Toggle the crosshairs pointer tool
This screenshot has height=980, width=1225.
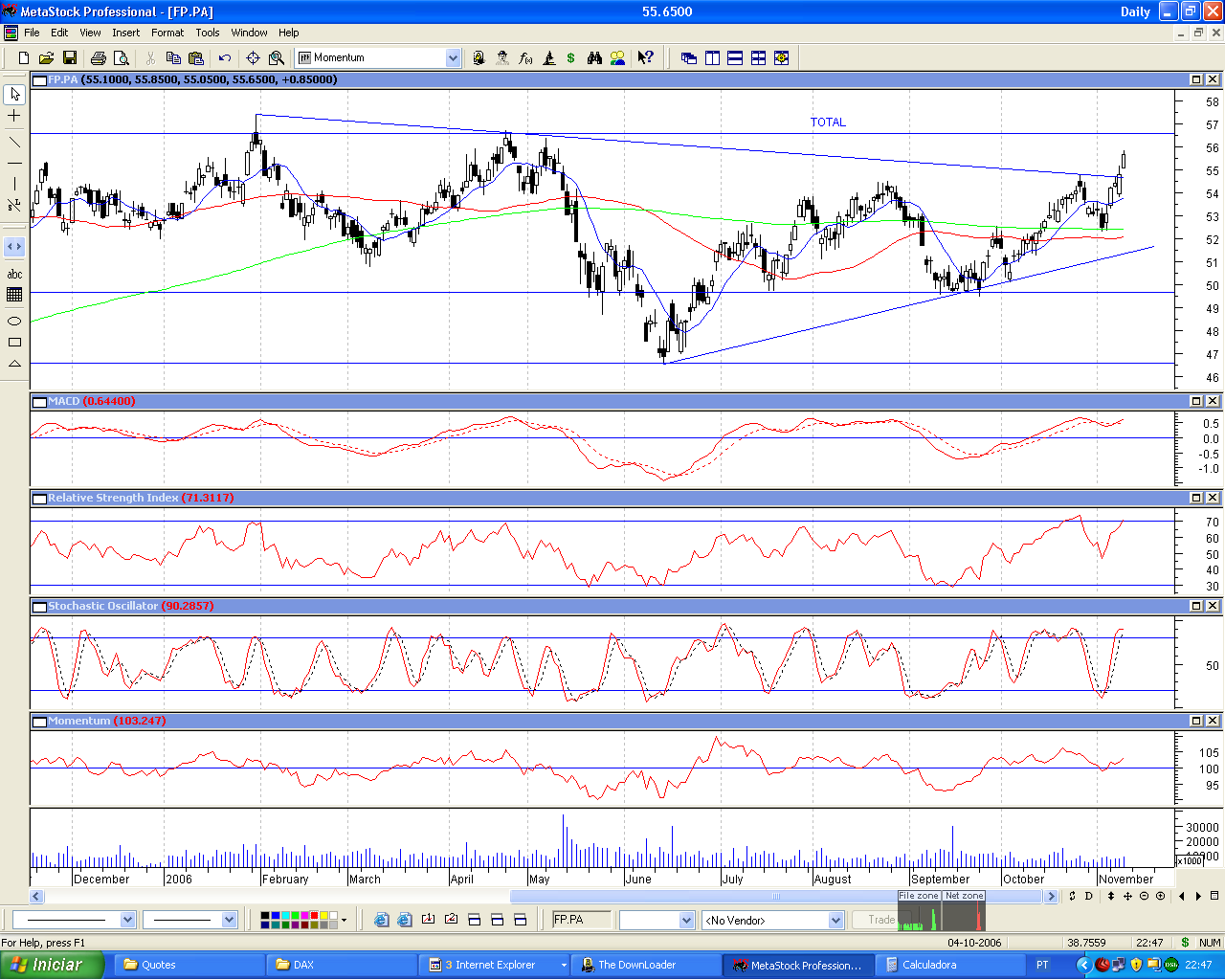click(14, 116)
